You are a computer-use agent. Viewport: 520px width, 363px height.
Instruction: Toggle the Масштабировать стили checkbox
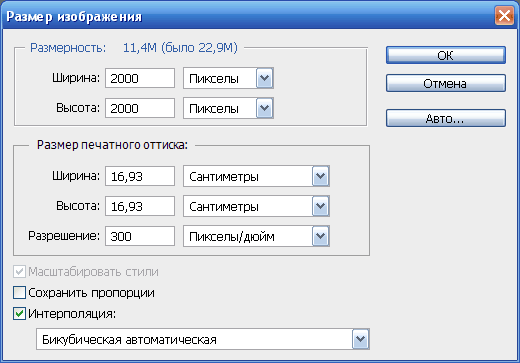[19, 272]
